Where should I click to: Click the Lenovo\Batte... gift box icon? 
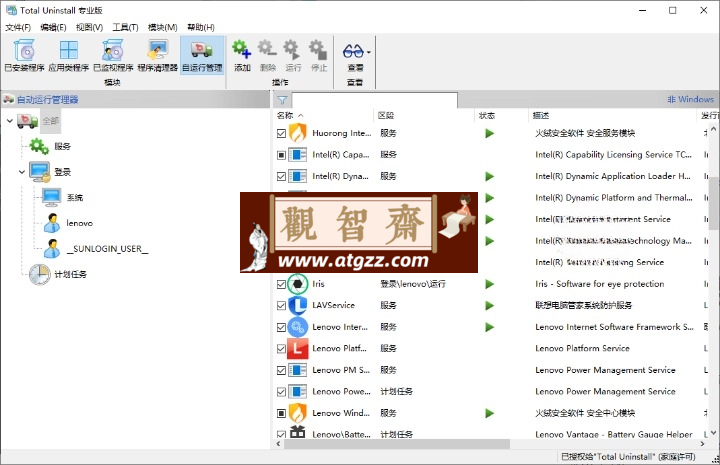tap(298, 431)
